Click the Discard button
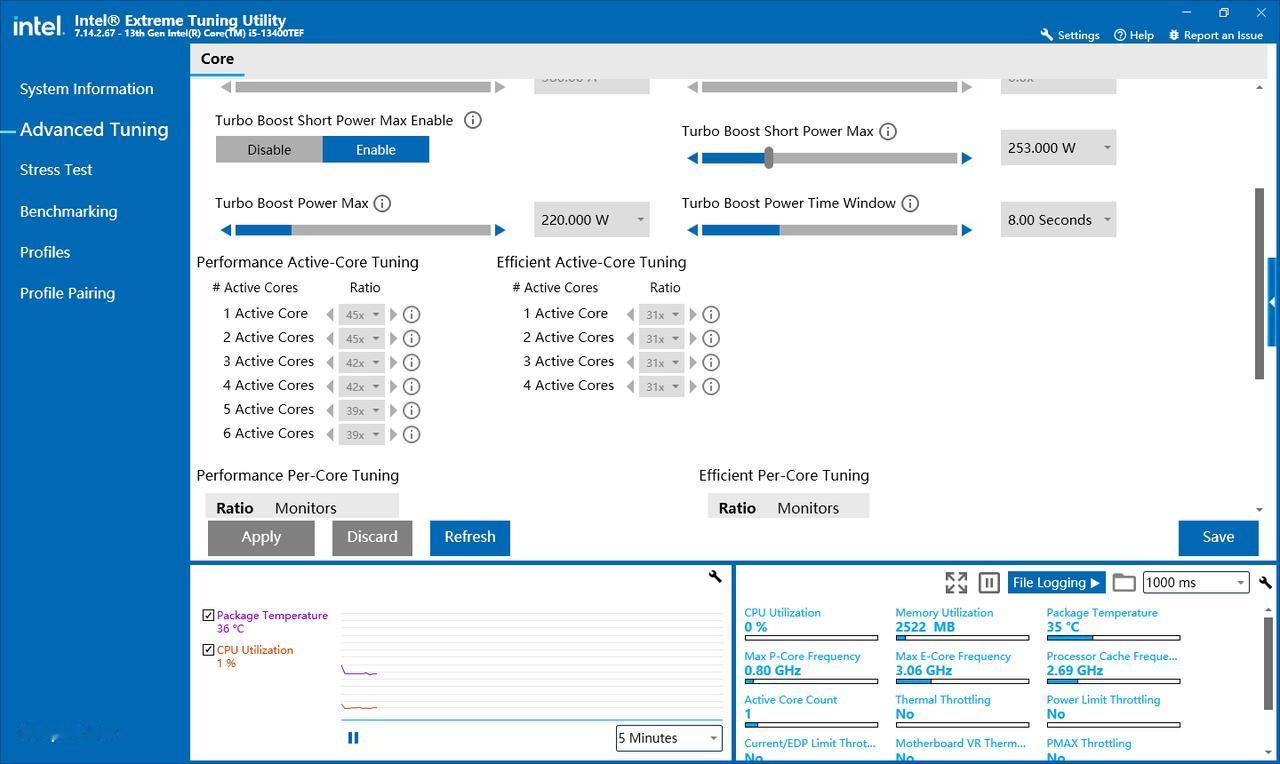 pos(372,537)
